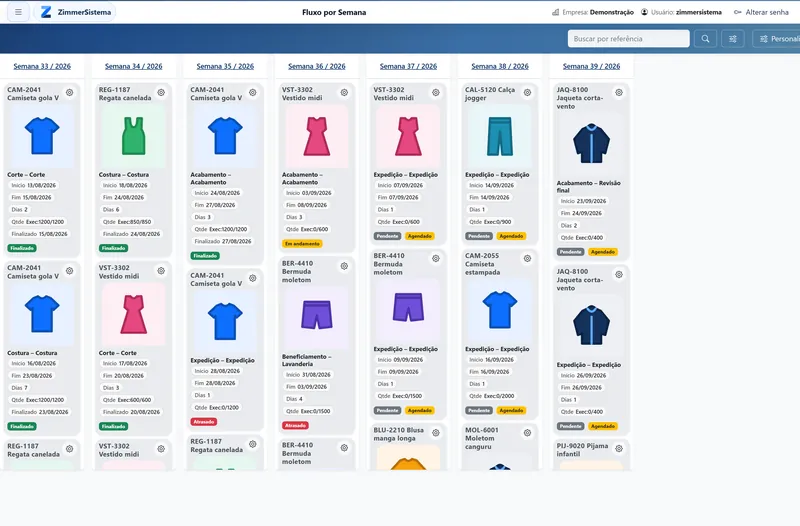800x526 pixels.
Task: Open gear on VST-3302 Acabamento card
Action: [x=344, y=92]
